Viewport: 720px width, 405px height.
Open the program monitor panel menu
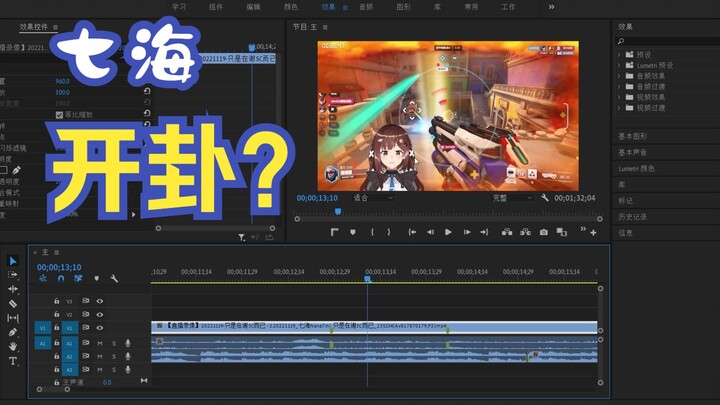[x=325, y=28]
